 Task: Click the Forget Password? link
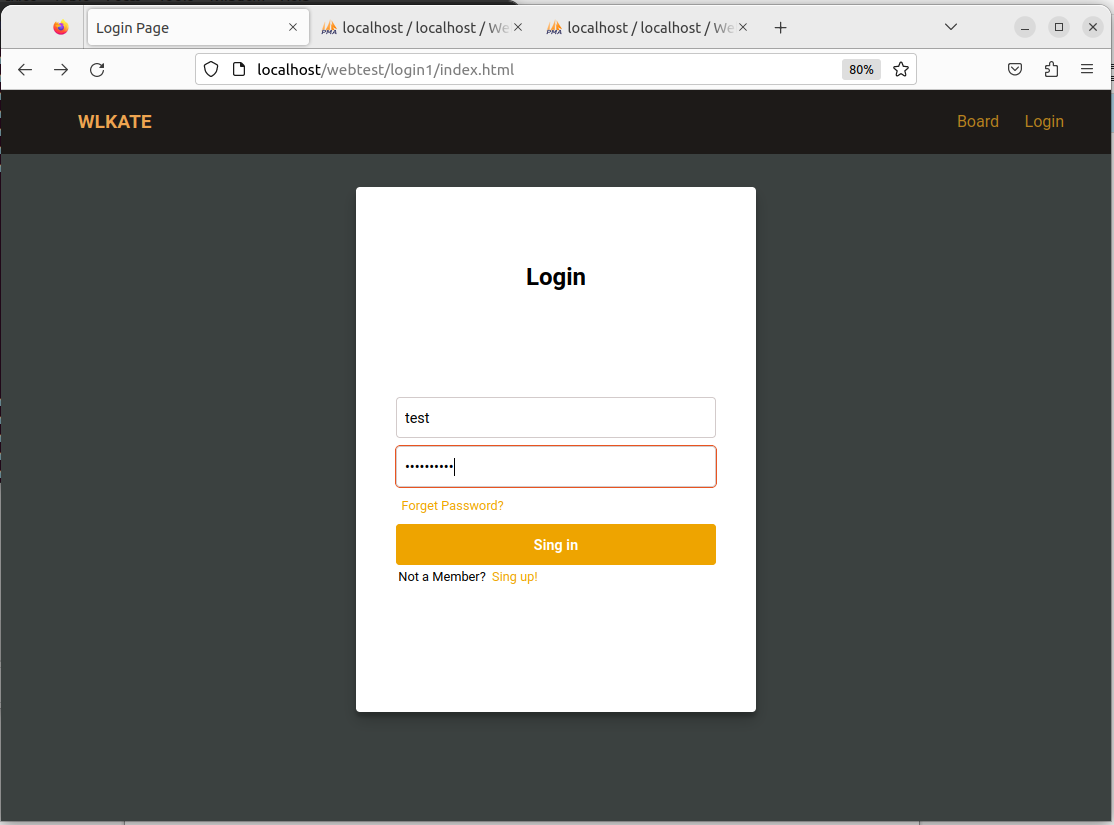point(453,506)
